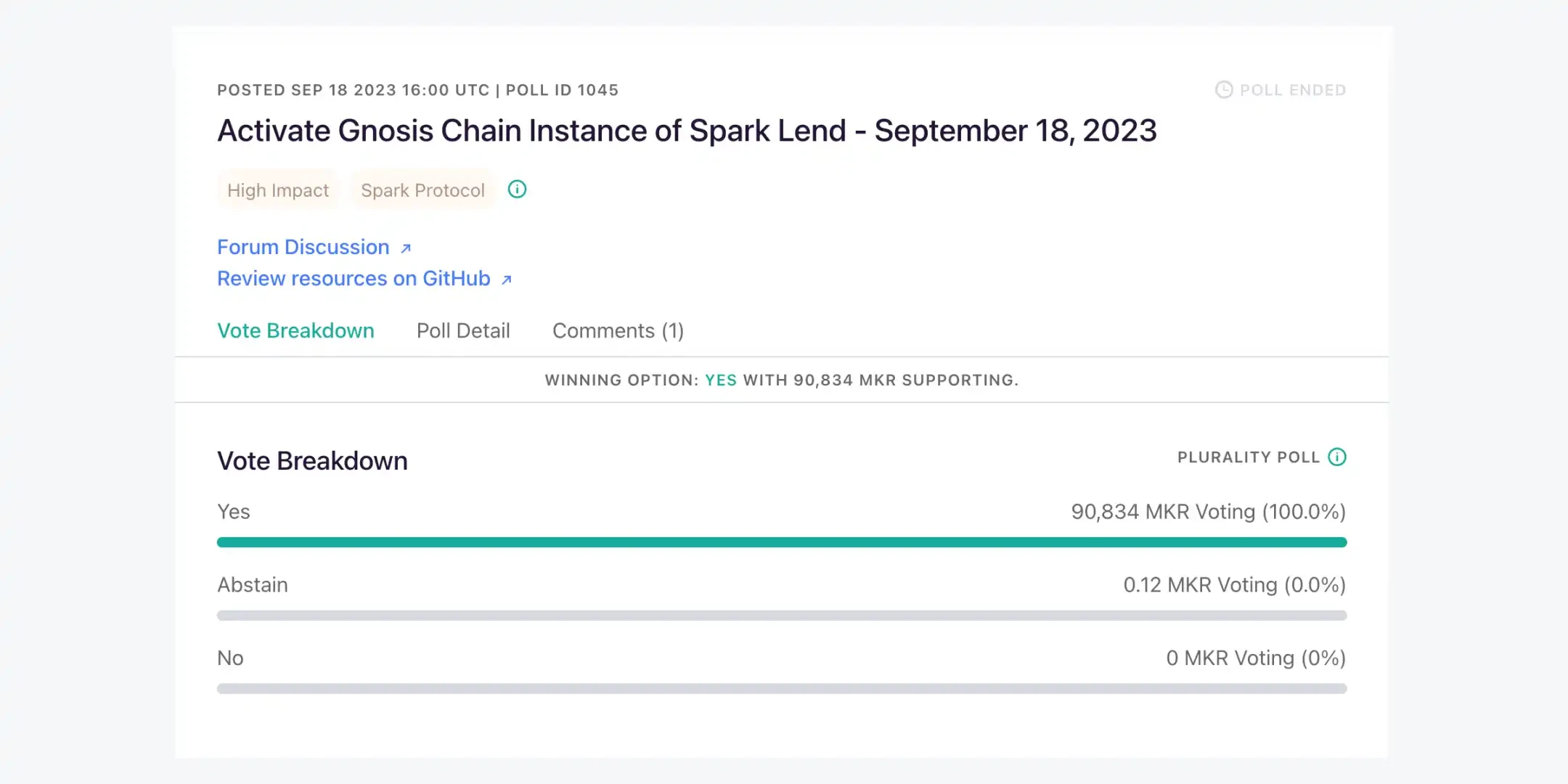1568x784 pixels.
Task: Select the Vote Breakdown tab
Action: tap(295, 329)
